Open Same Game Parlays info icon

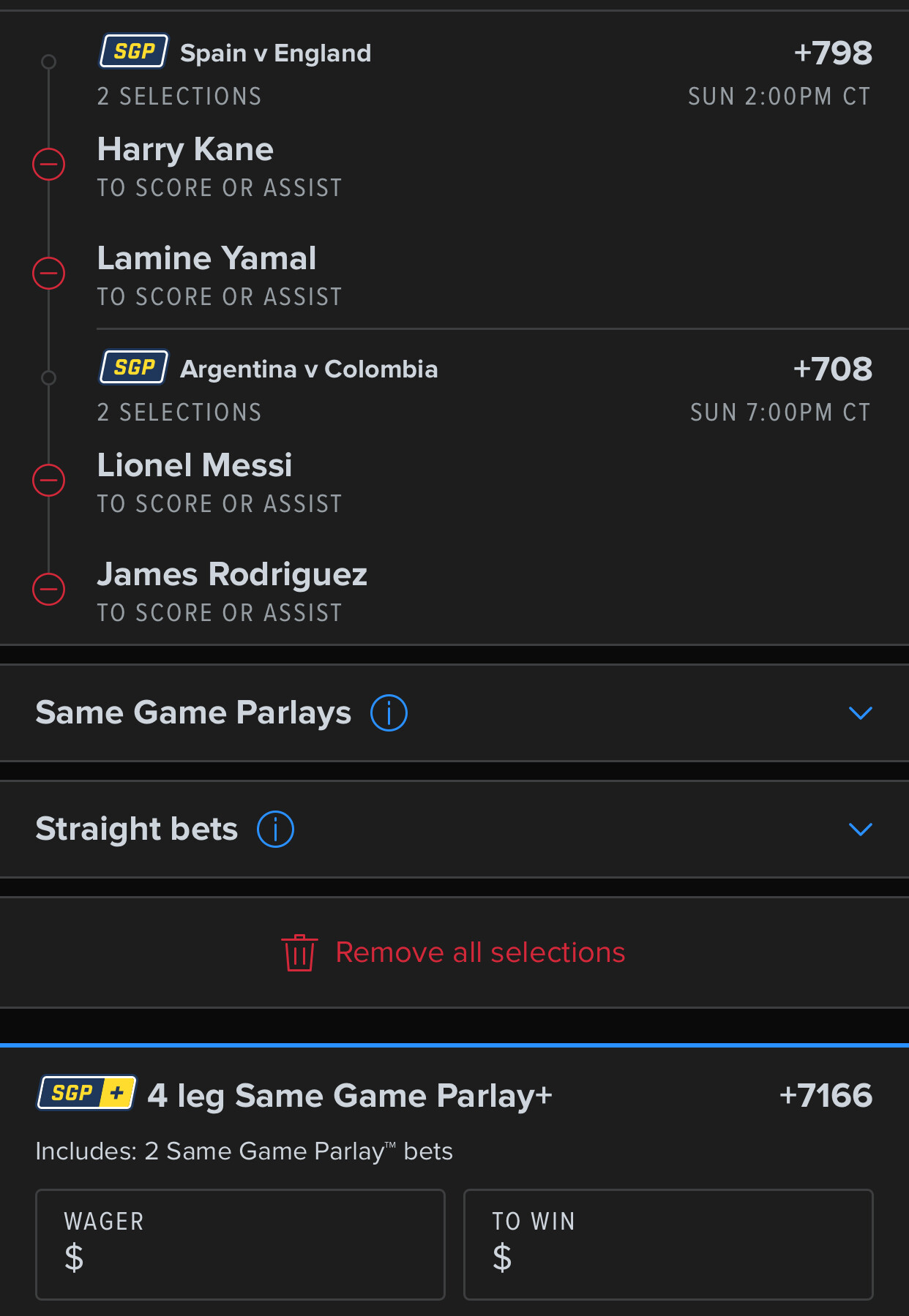(x=389, y=712)
